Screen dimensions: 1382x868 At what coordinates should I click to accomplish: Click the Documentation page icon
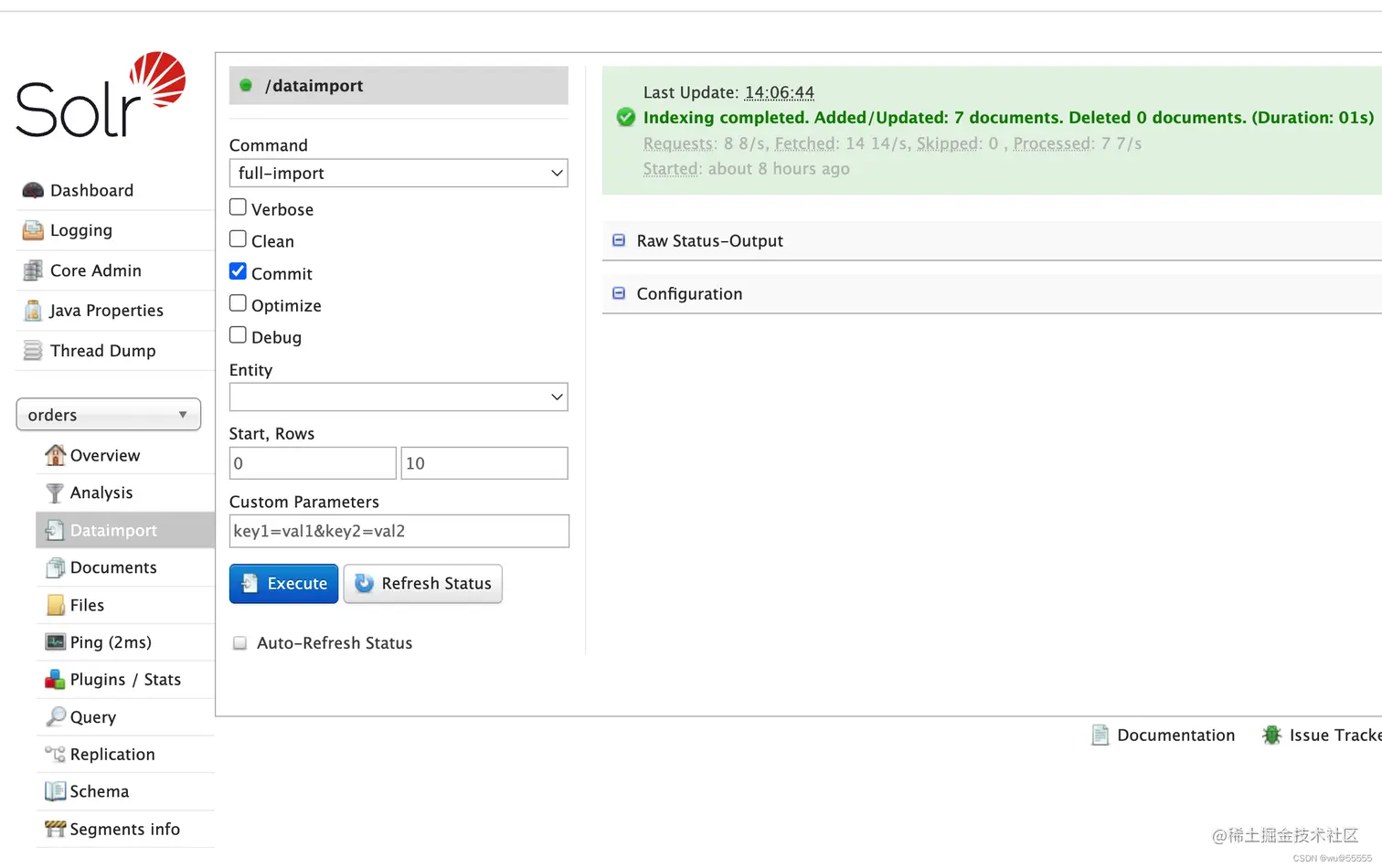click(x=1100, y=736)
